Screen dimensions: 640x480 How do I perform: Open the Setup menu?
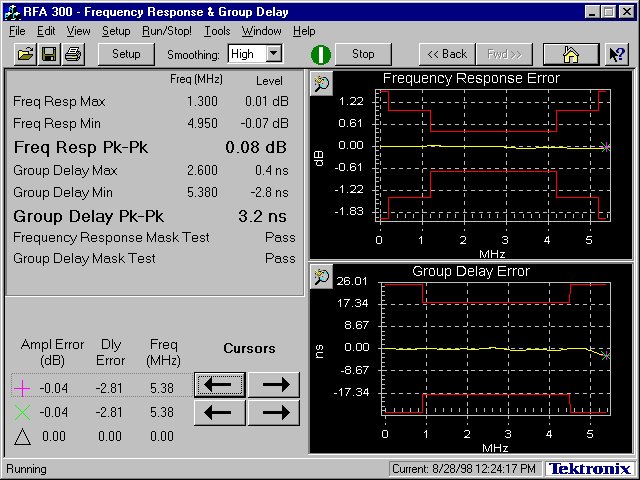click(116, 31)
